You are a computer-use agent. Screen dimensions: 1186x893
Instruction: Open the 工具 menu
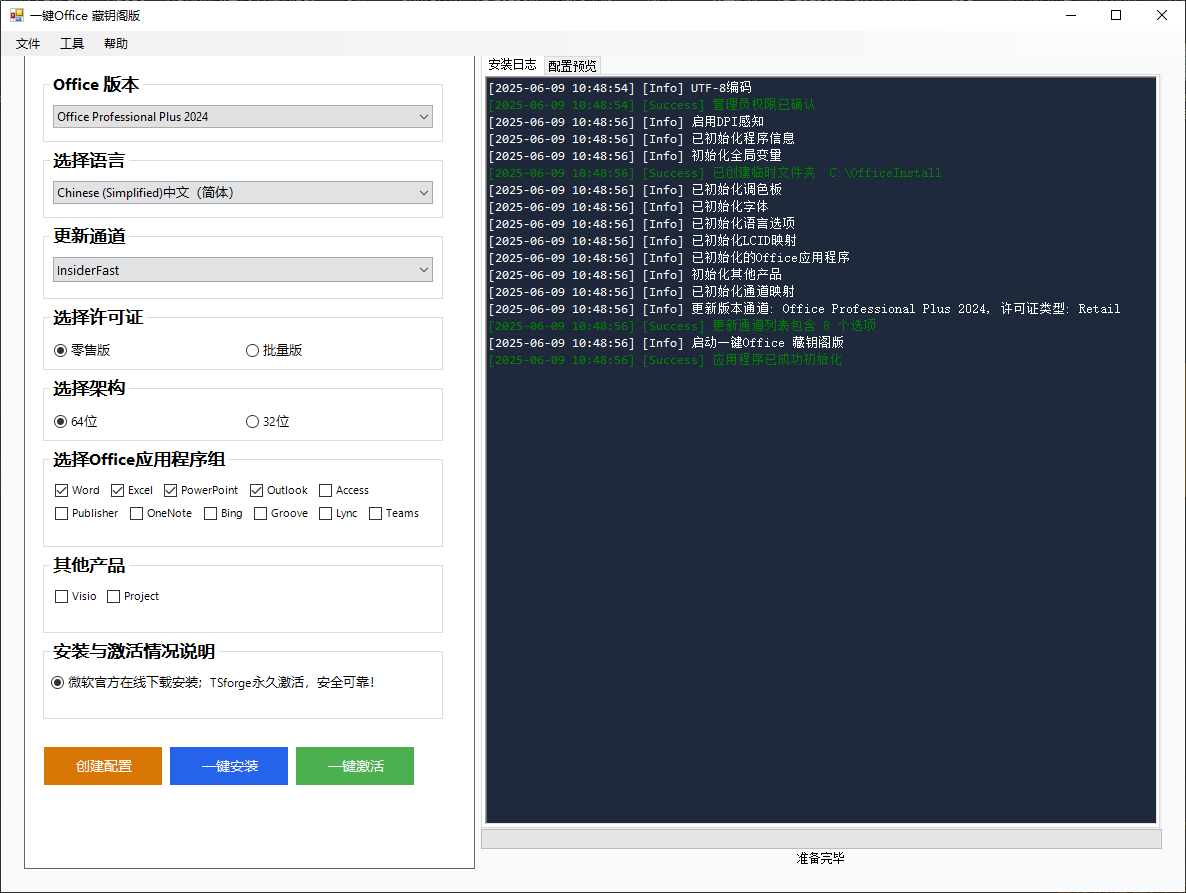click(72, 44)
